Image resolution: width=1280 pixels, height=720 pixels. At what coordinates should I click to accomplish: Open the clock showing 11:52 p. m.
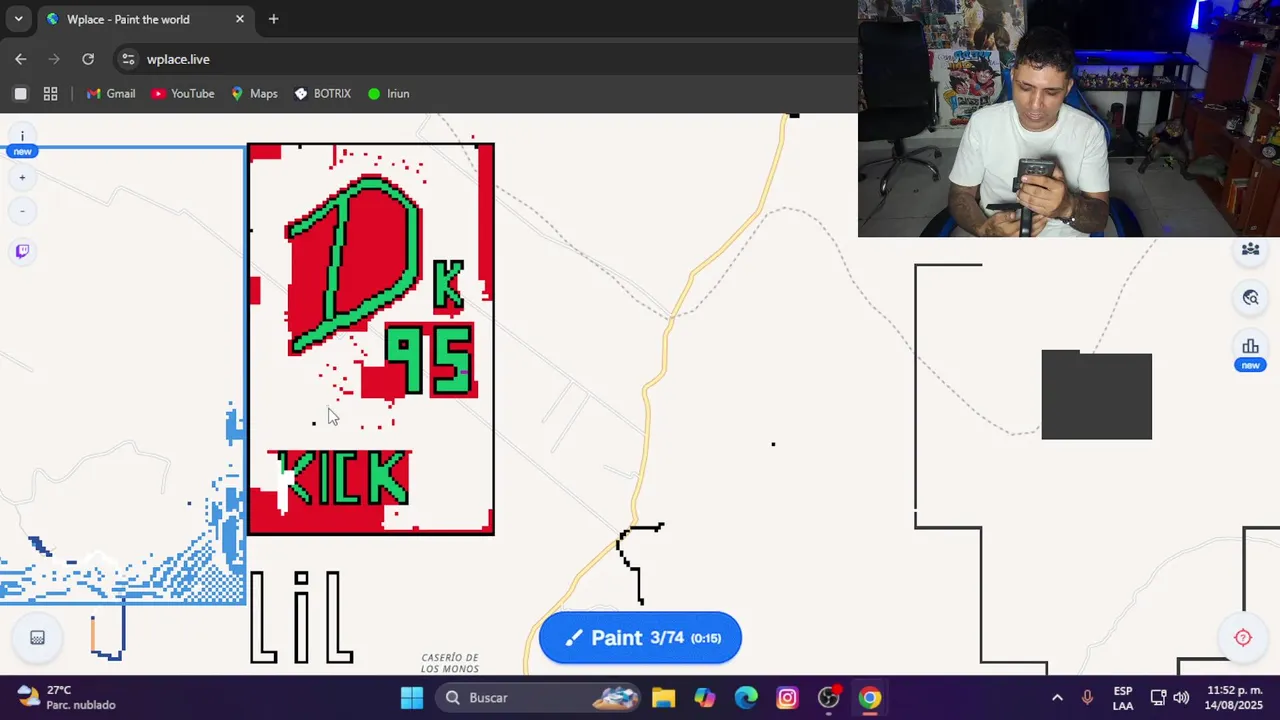point(1235,698)
